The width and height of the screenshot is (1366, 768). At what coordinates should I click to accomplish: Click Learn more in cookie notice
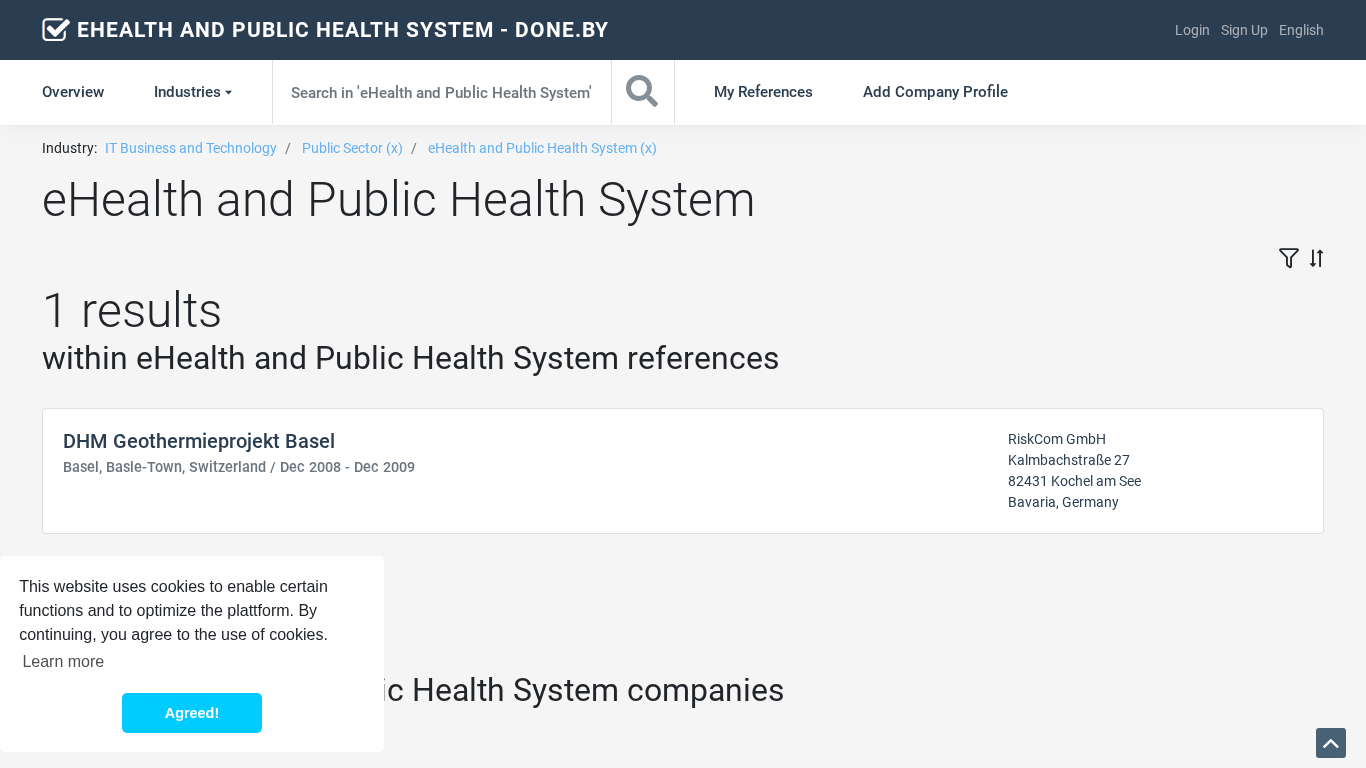[x=63, y=661]
